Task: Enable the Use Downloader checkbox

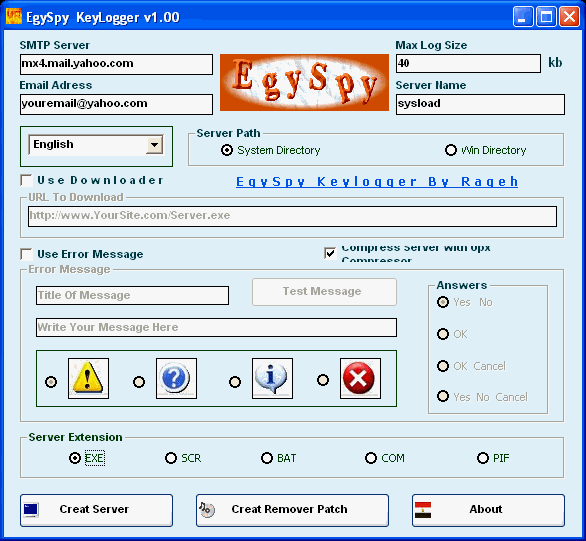Action: click(x=26, y=180)
